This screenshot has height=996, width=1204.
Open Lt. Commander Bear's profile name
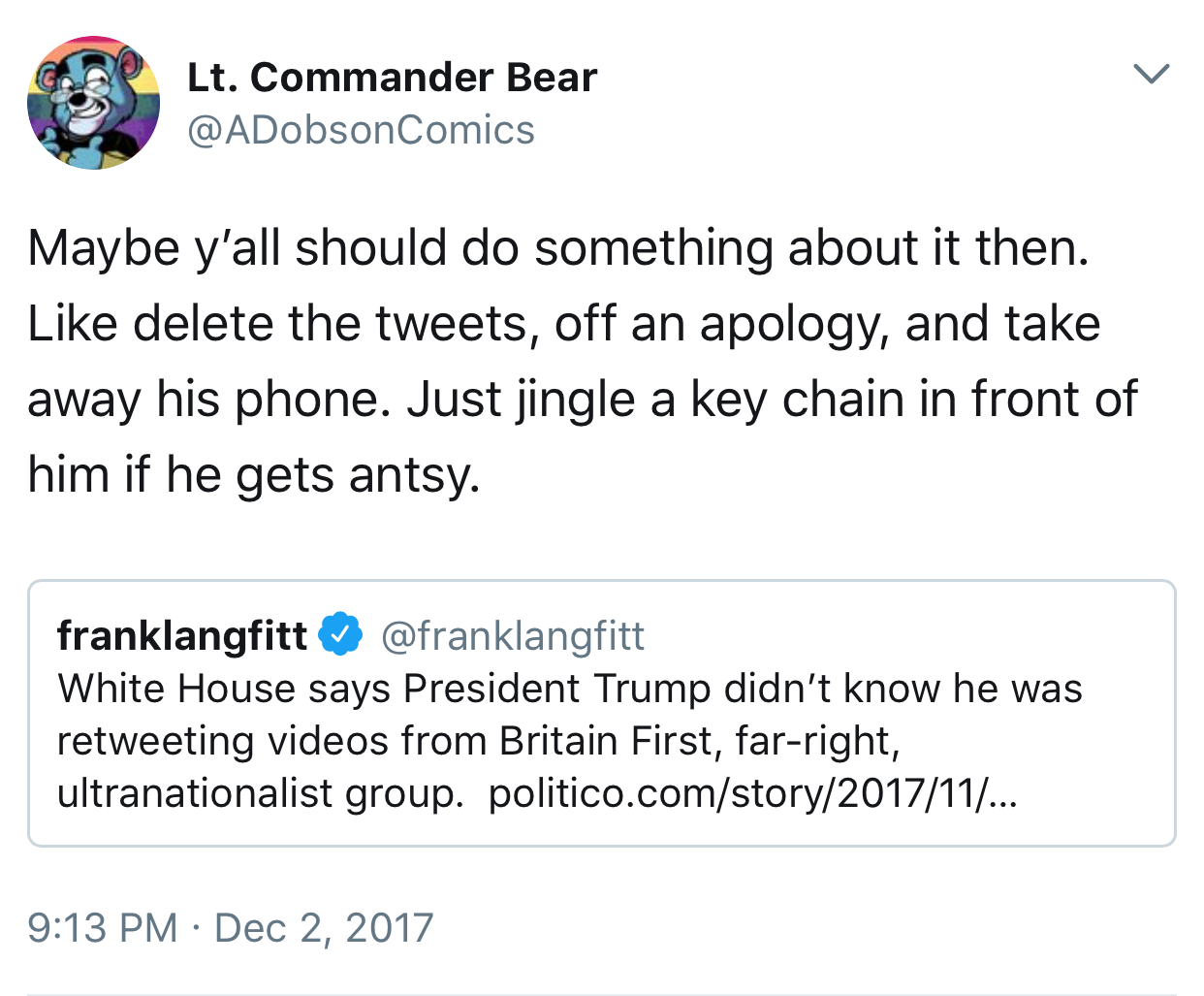tap(392, 78)
